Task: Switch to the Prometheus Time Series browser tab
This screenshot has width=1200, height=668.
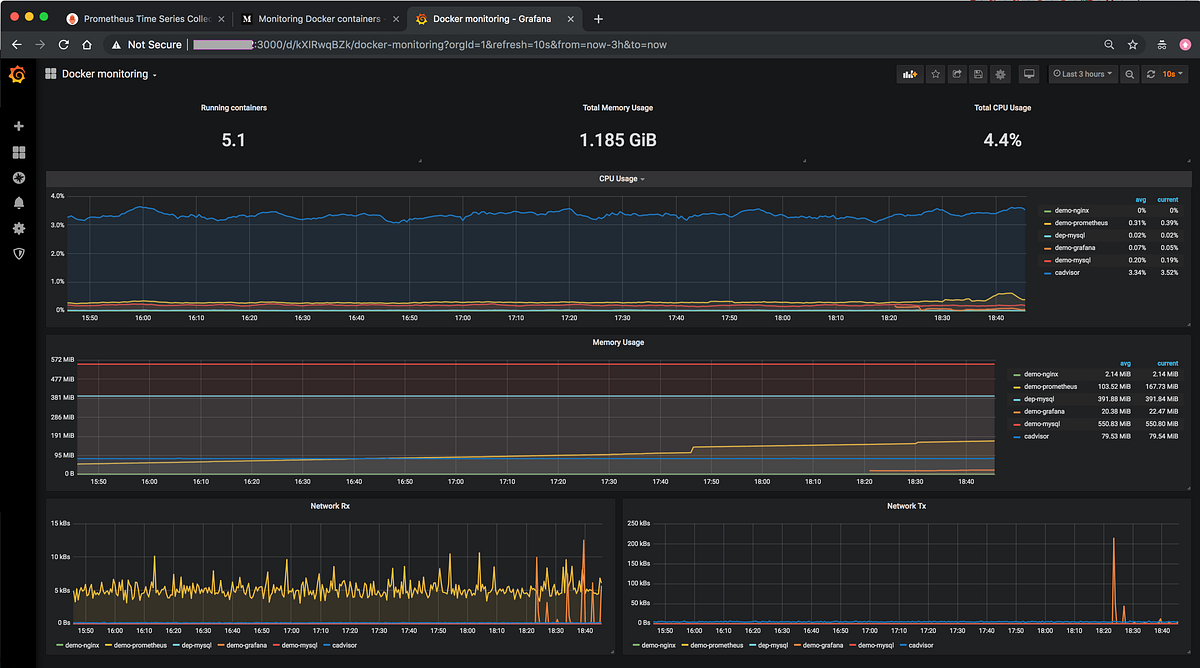Action: pos(145,18)
